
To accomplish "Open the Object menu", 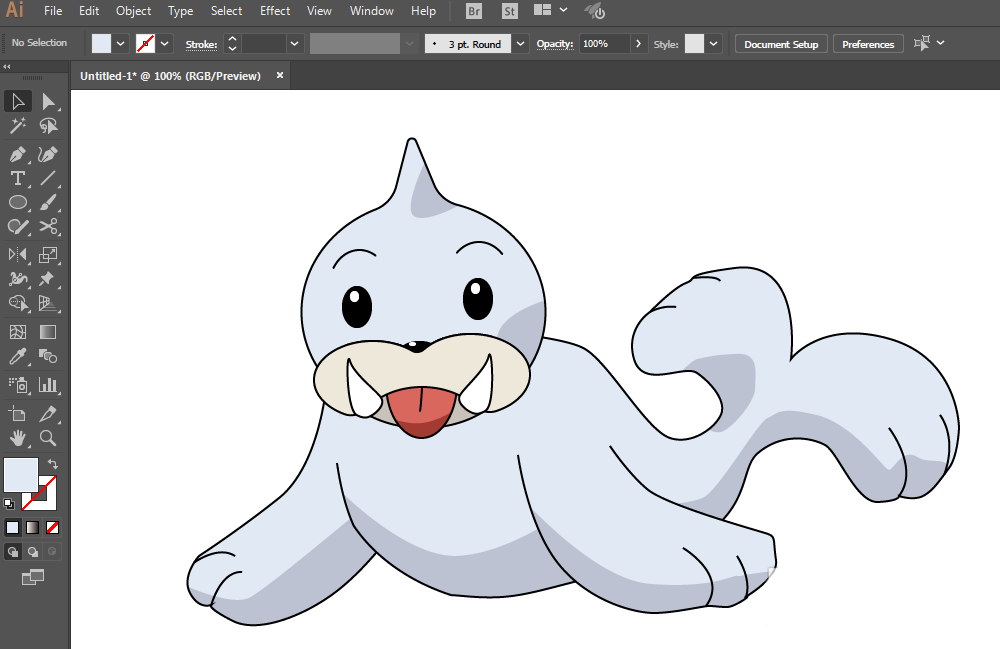I will (133, 11).
